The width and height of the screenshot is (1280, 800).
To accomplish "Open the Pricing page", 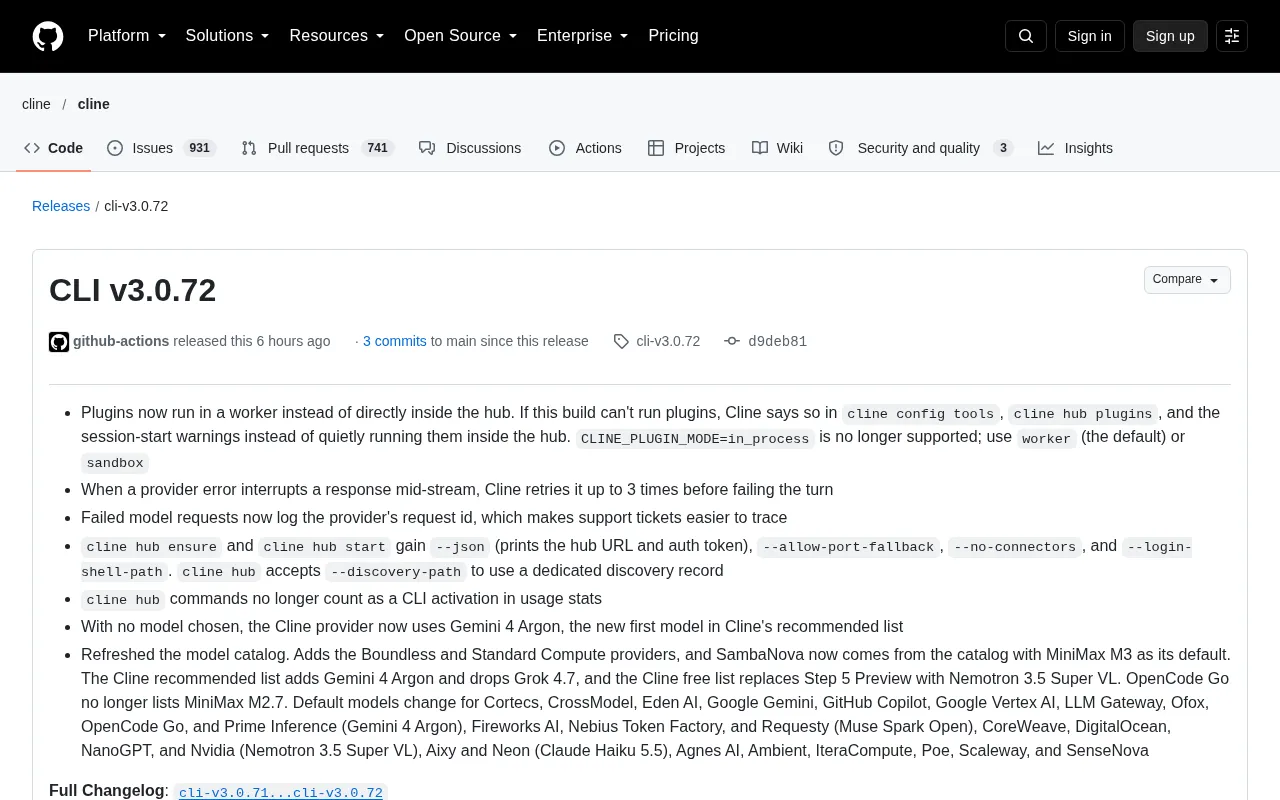I will [673, 36].
